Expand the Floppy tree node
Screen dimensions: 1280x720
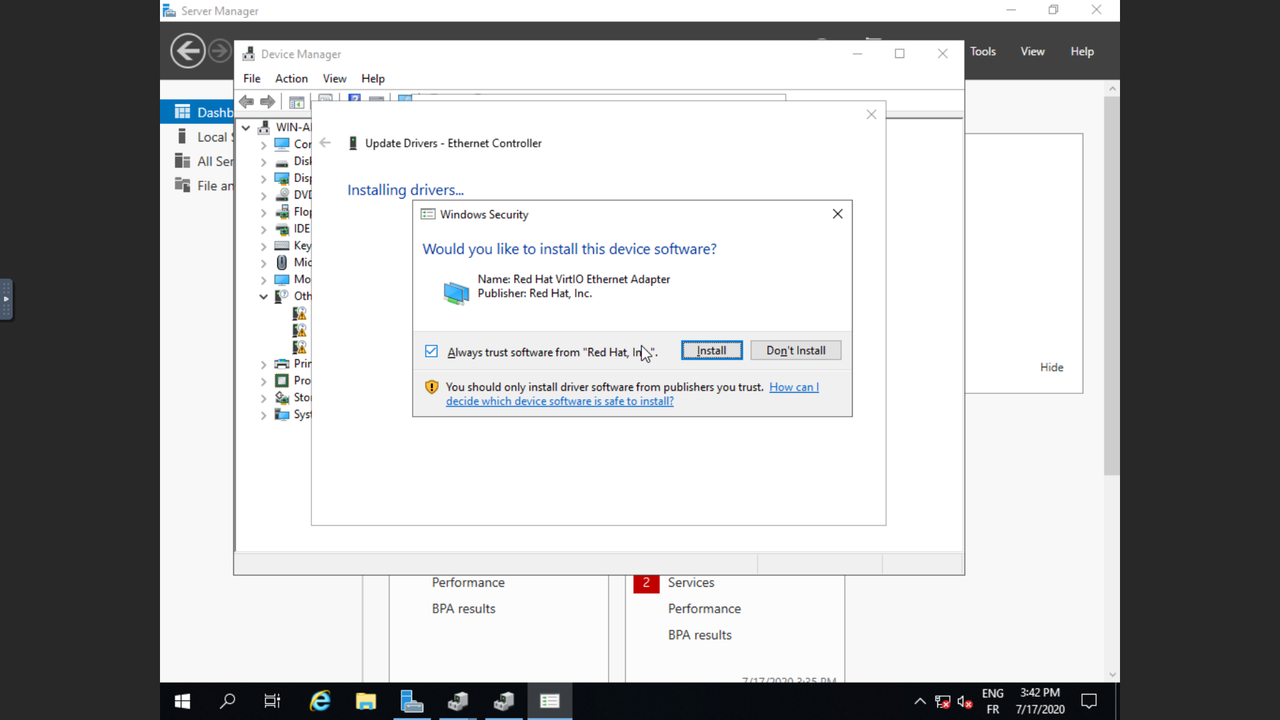tap(263, 213)
